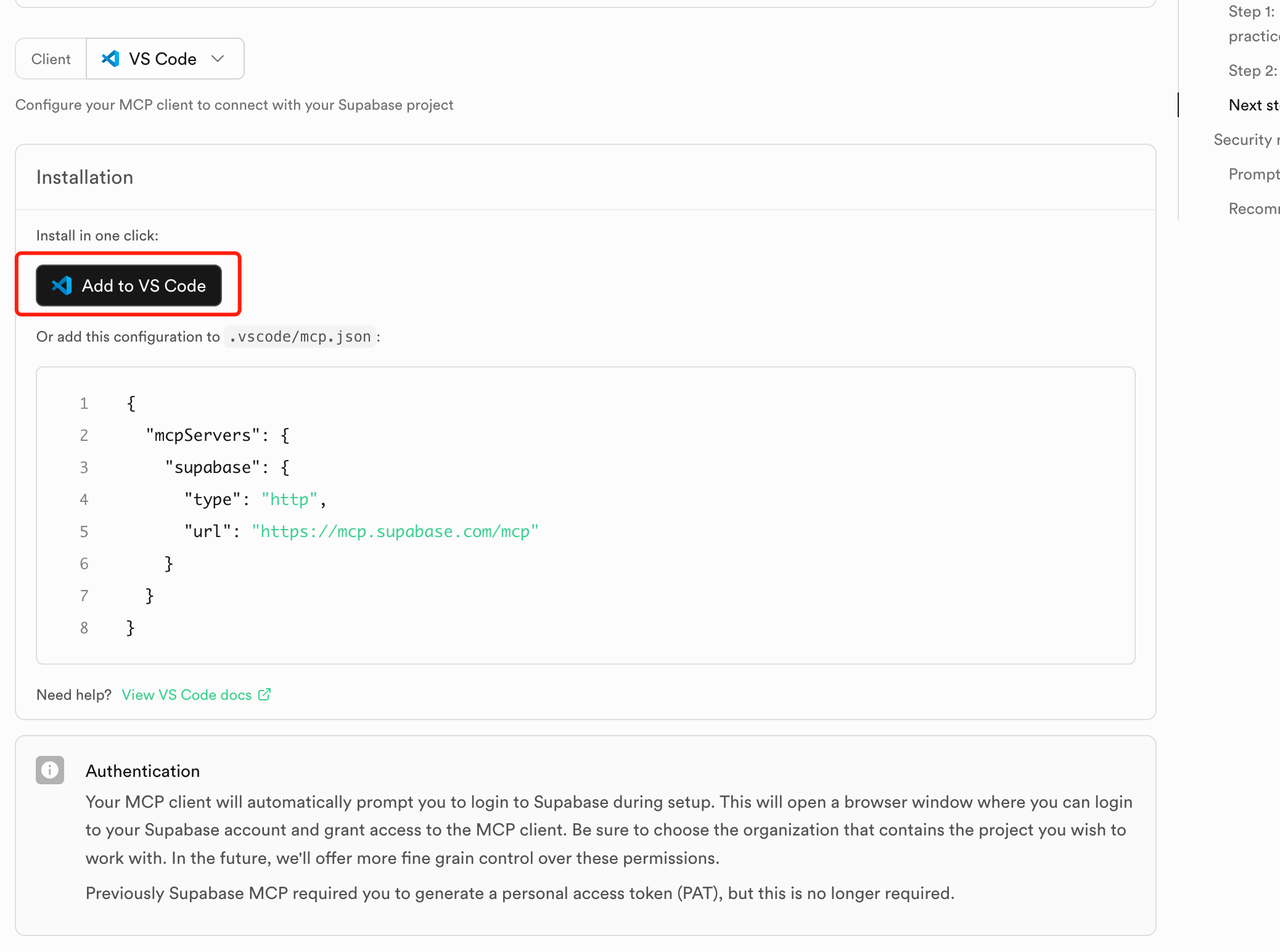Go to Security section in sidebar

(x=1244, y=140)
